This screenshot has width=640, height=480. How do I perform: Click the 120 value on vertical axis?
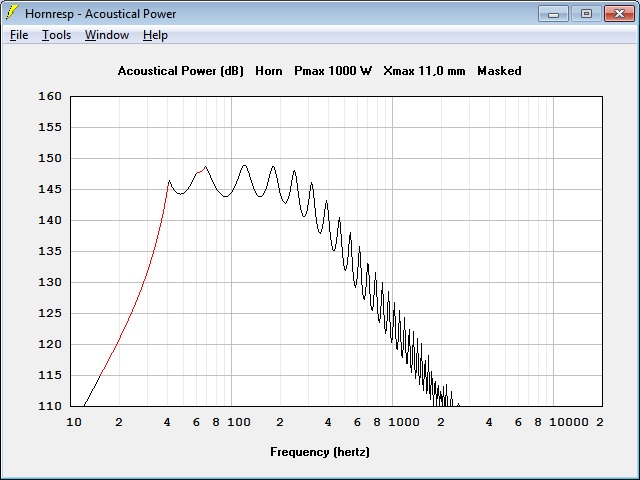[50, 344]
